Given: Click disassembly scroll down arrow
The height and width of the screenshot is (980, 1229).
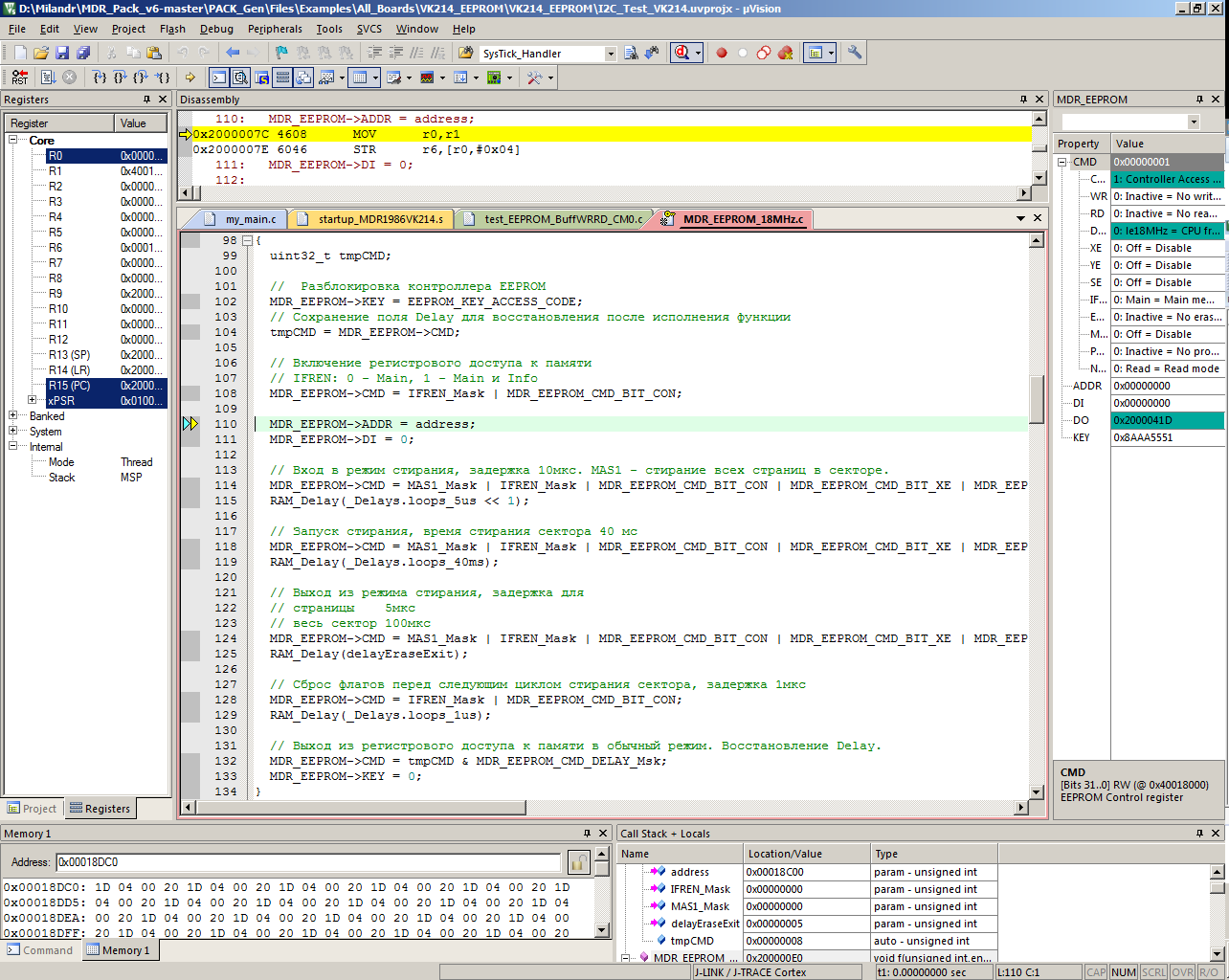Looking at the screenshot, I should [x=1039, y=178].
